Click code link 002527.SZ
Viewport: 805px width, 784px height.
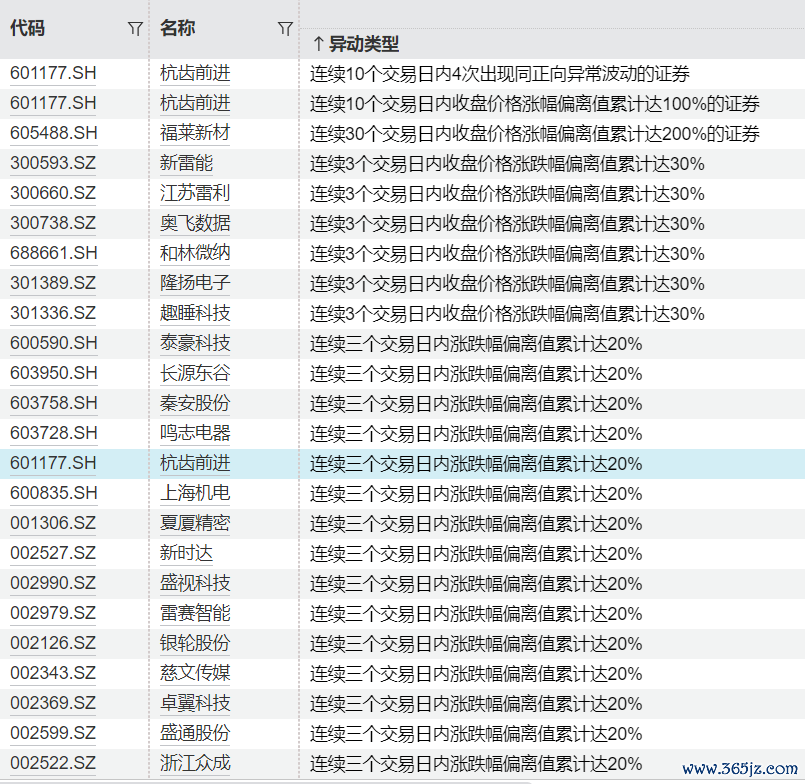click(x=53, y=553)
